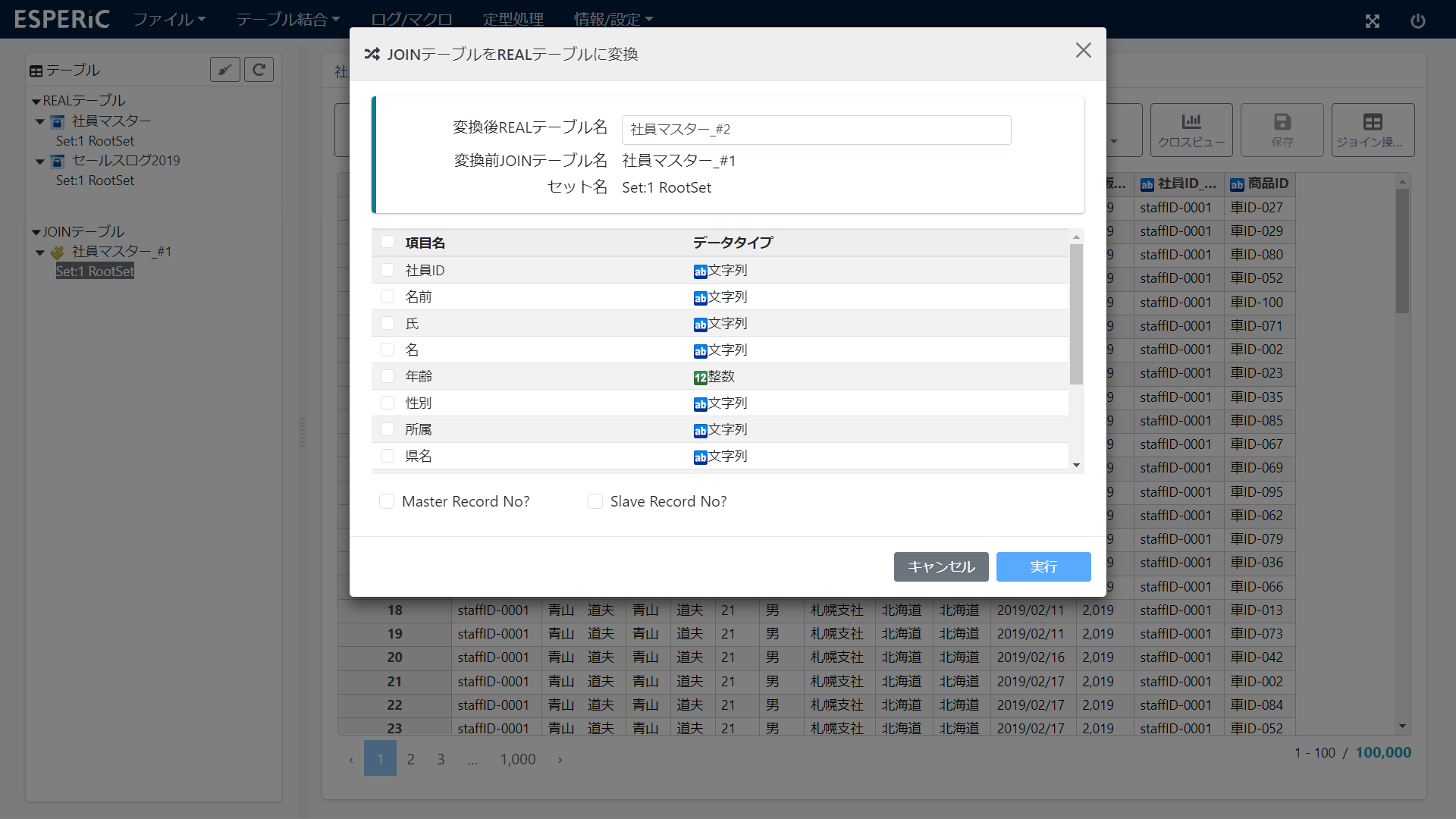Toggle the Slave Record No? checkbox
This screenshot has height=819, width=1456.
595,501
